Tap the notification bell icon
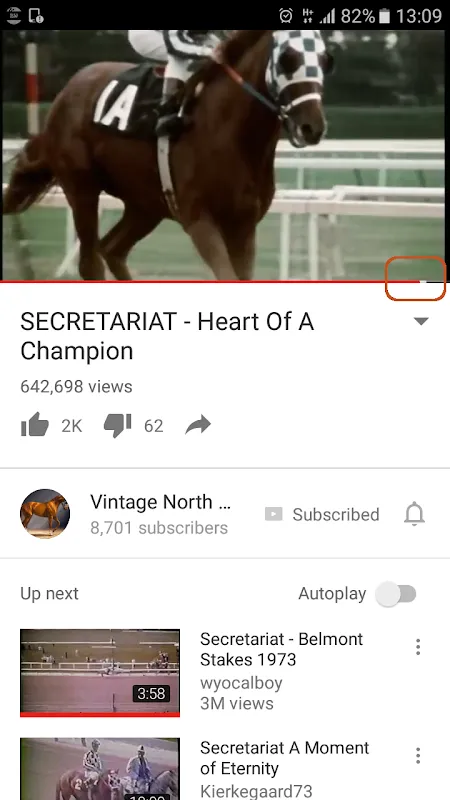Screen dimensions: 450x800 (414, 514)
